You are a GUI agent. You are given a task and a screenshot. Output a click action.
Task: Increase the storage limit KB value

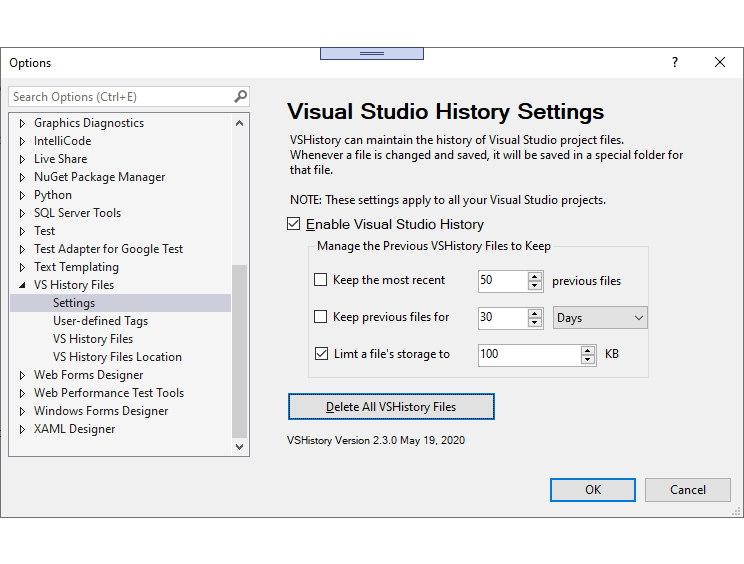coord(587,350)
